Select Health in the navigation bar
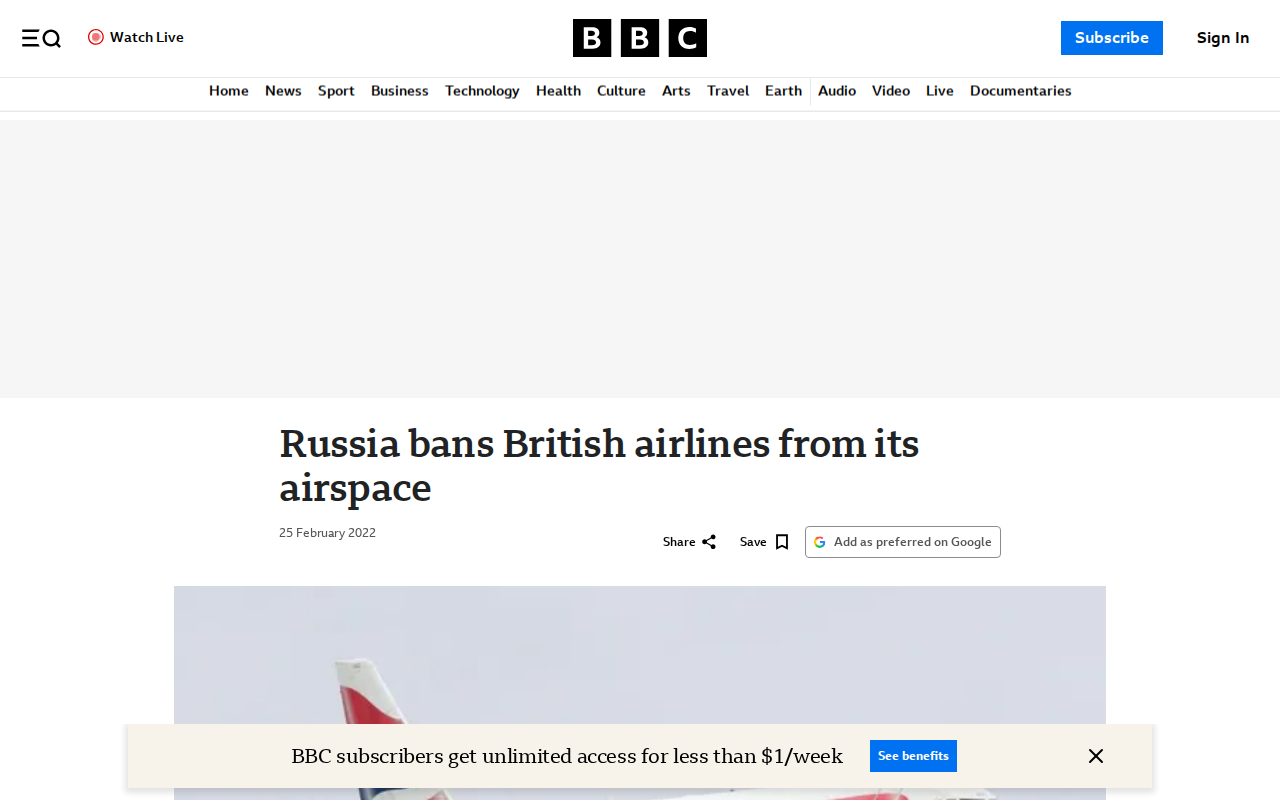1280x800 pixels. [x=558, y=91]
